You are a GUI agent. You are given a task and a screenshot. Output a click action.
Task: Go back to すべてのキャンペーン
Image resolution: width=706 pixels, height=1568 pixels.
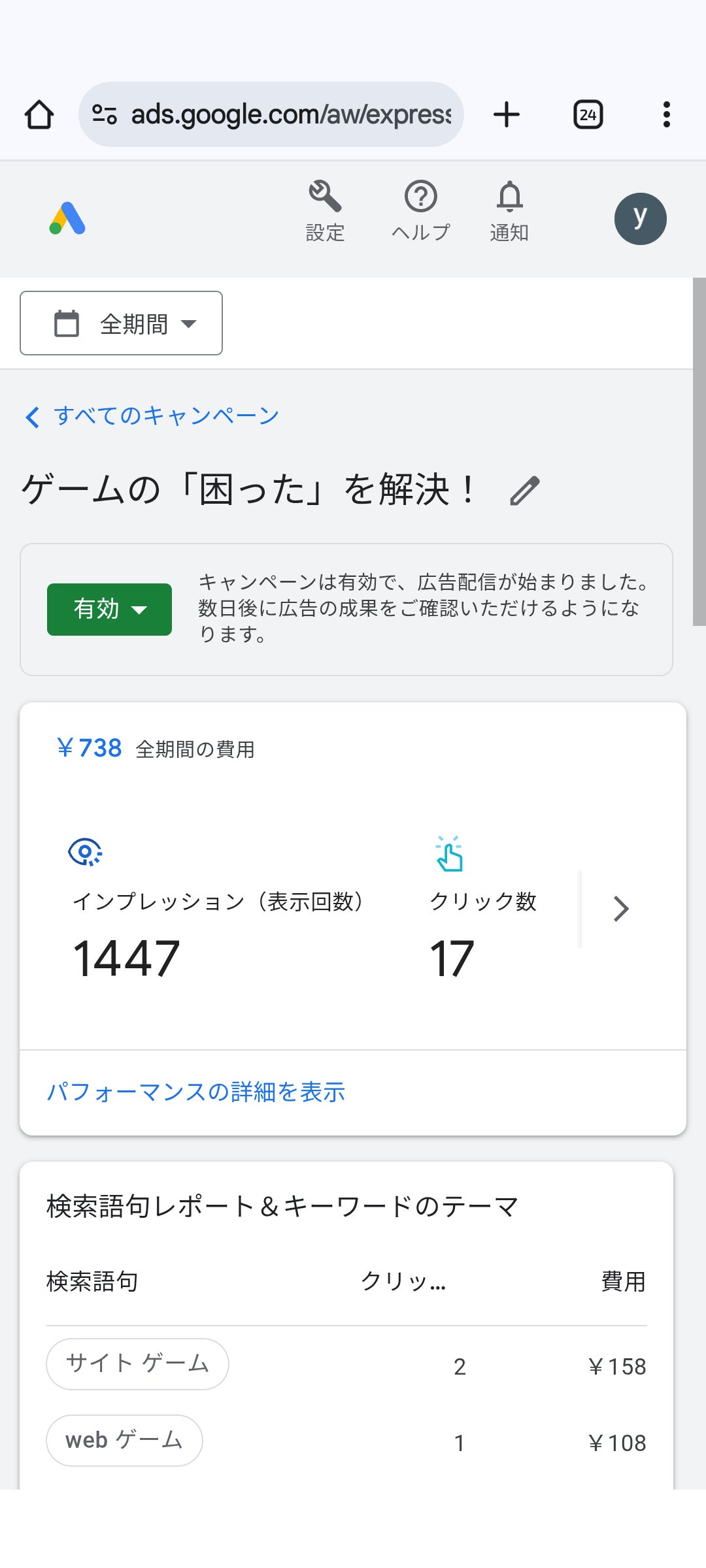(x=152, y=416)
